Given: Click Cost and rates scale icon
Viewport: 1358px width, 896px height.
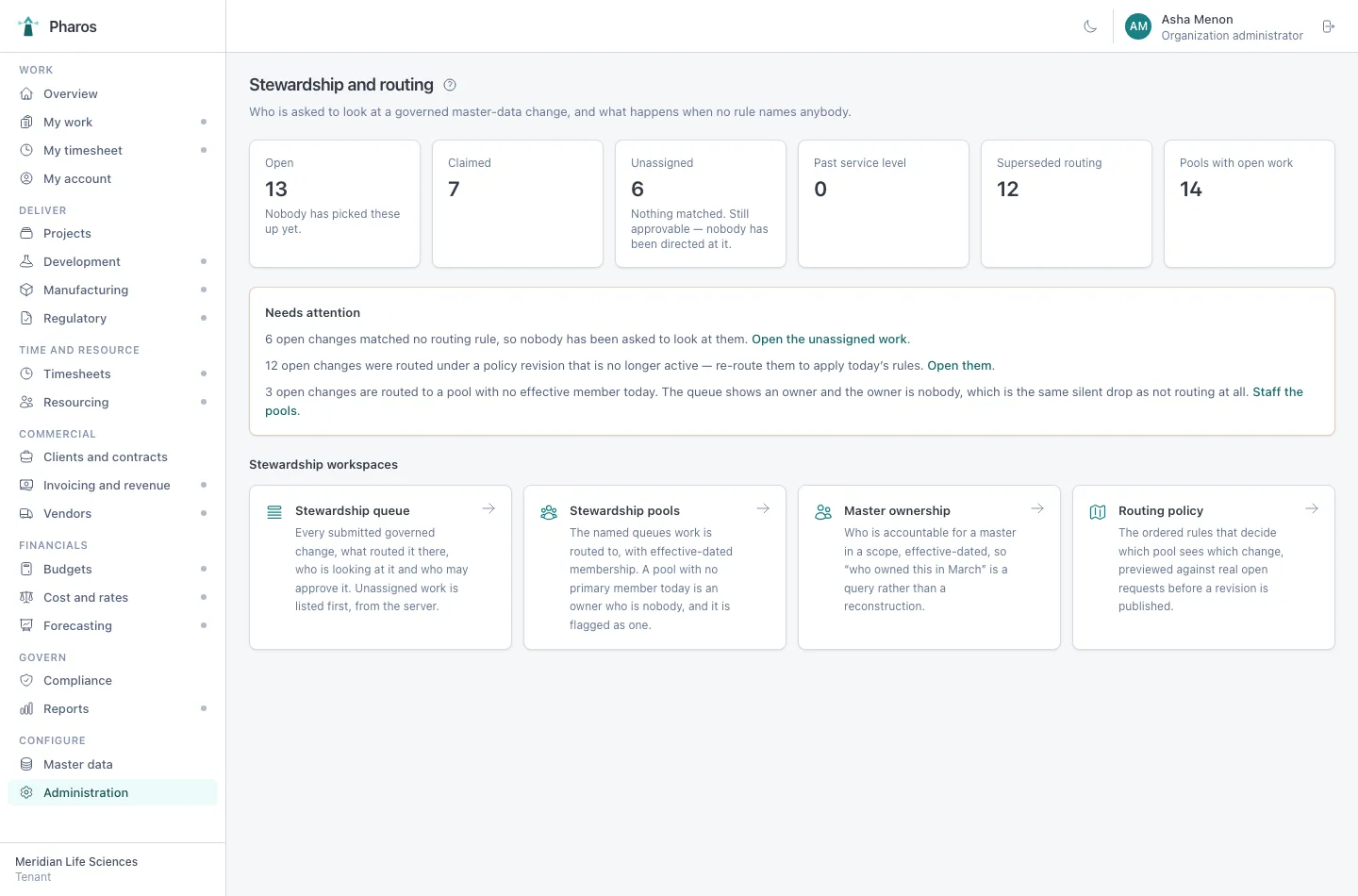Looking at the screenshot, I should click(26, 597).
